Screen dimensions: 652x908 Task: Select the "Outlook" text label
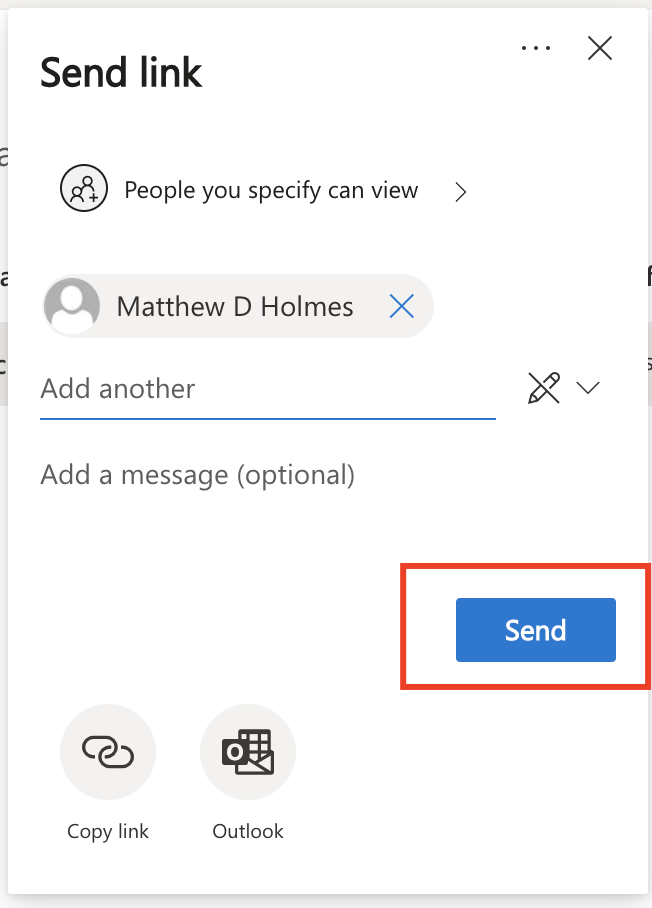tap(248, 832)
